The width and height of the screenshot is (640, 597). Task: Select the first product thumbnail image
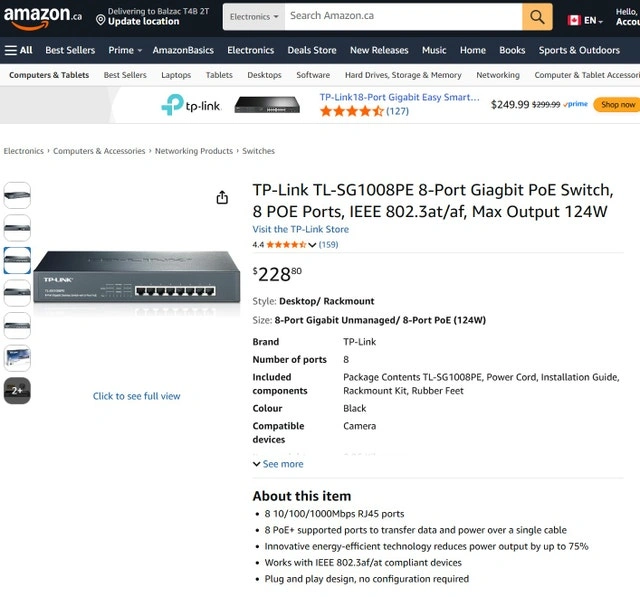(18, 195)
